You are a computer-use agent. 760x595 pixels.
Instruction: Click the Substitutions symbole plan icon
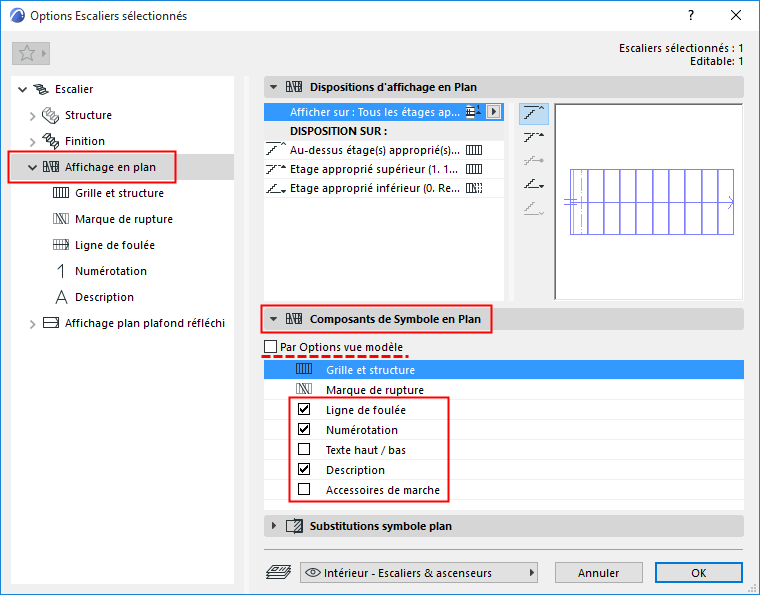point(294,526)
